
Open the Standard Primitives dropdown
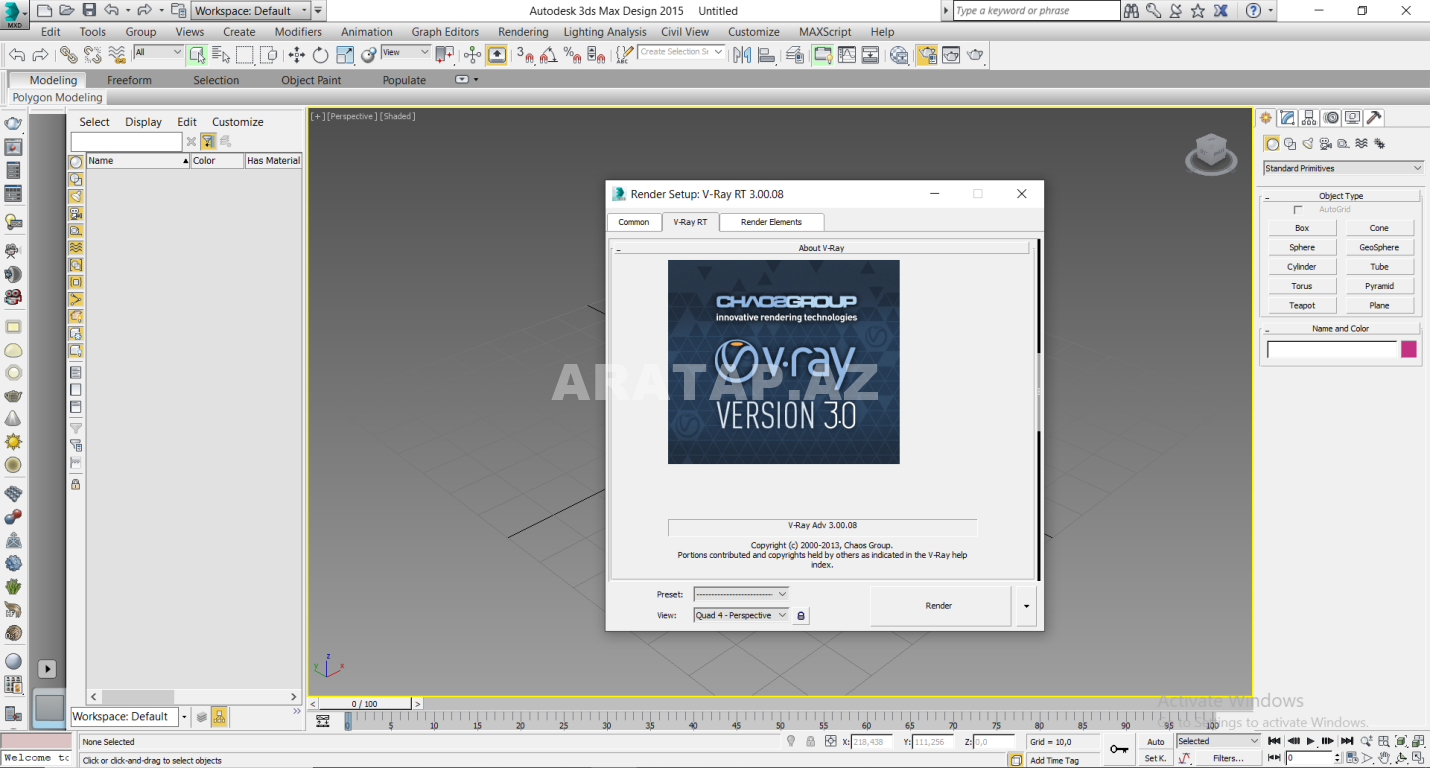click(1343, 168)
